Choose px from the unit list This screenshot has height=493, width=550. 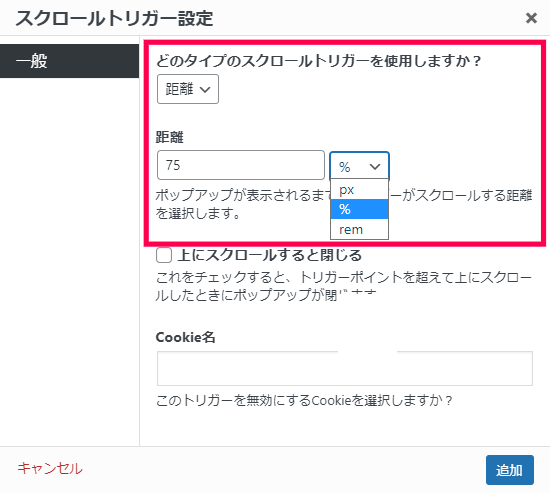click(359, 189)
